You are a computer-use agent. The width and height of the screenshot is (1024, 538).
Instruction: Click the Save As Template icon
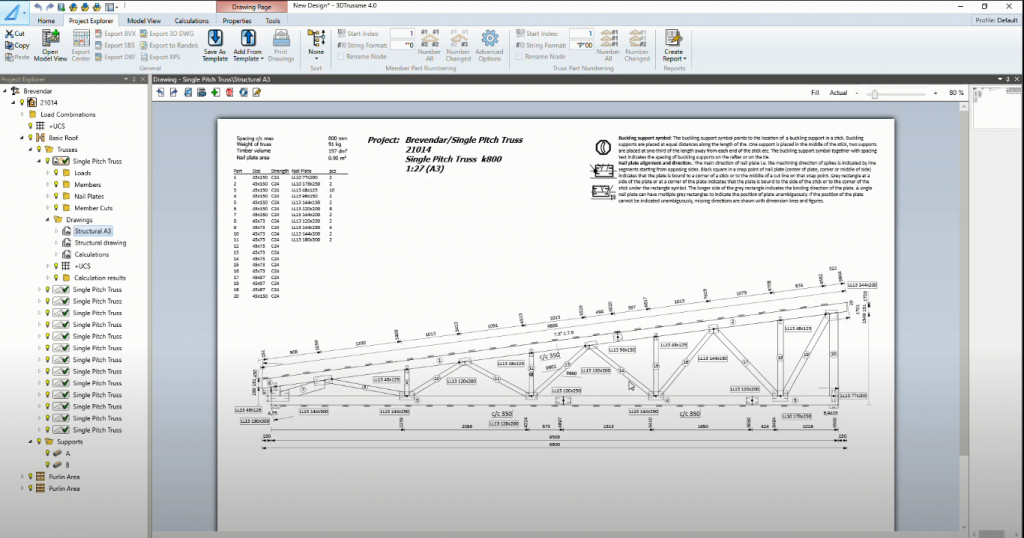[x=214, y=39]
